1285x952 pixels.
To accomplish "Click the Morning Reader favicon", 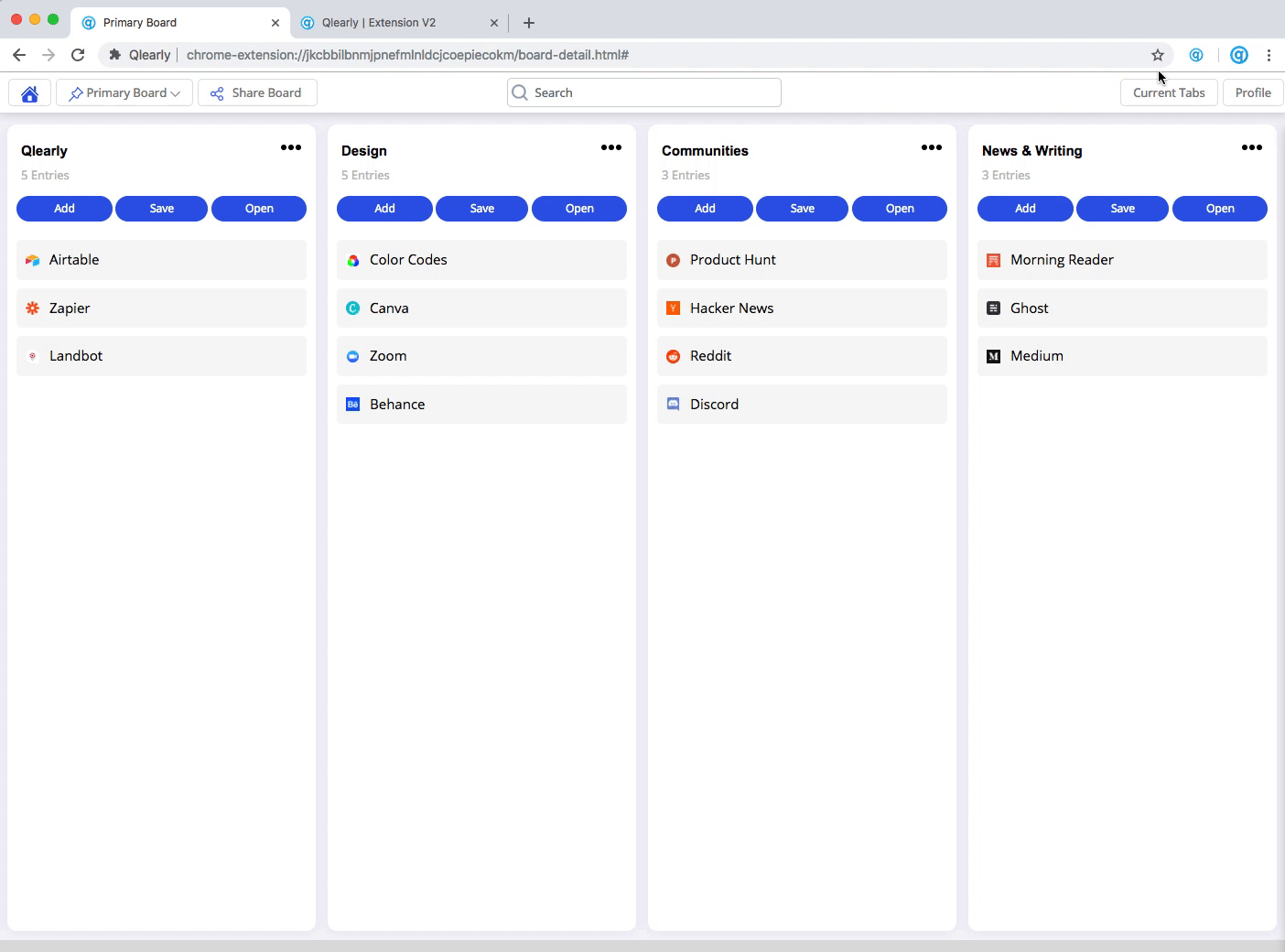I will [x=993, y=261].
